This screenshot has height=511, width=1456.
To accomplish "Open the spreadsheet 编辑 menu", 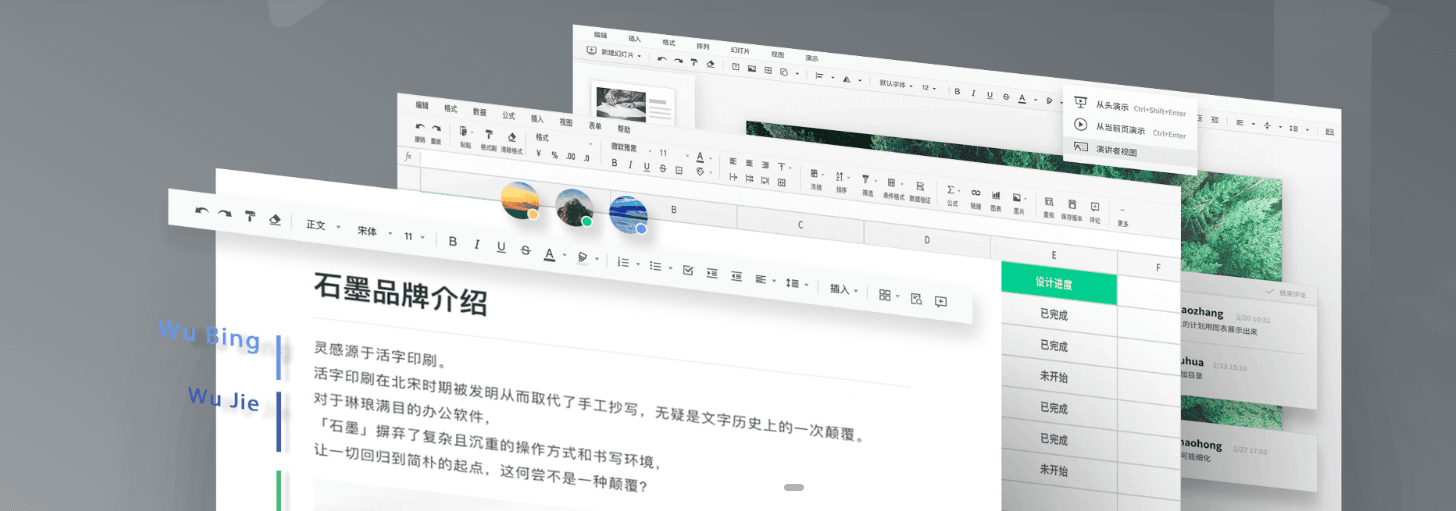I will pos(422,105).
